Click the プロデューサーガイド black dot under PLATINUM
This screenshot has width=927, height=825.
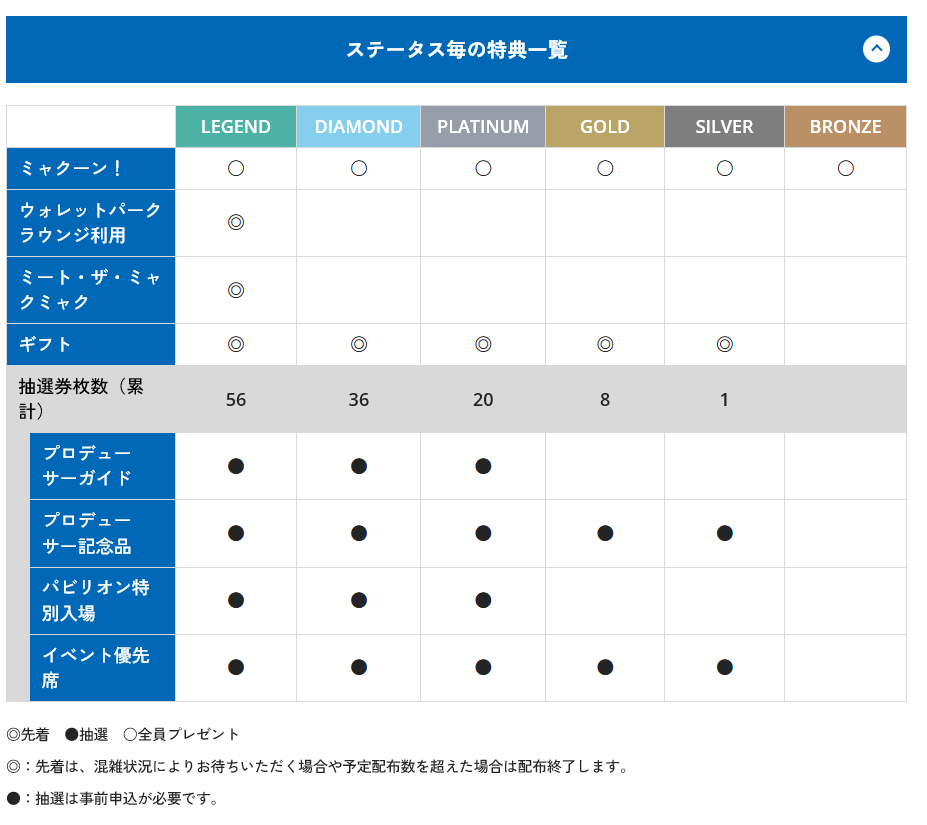(x=483, y=467)
